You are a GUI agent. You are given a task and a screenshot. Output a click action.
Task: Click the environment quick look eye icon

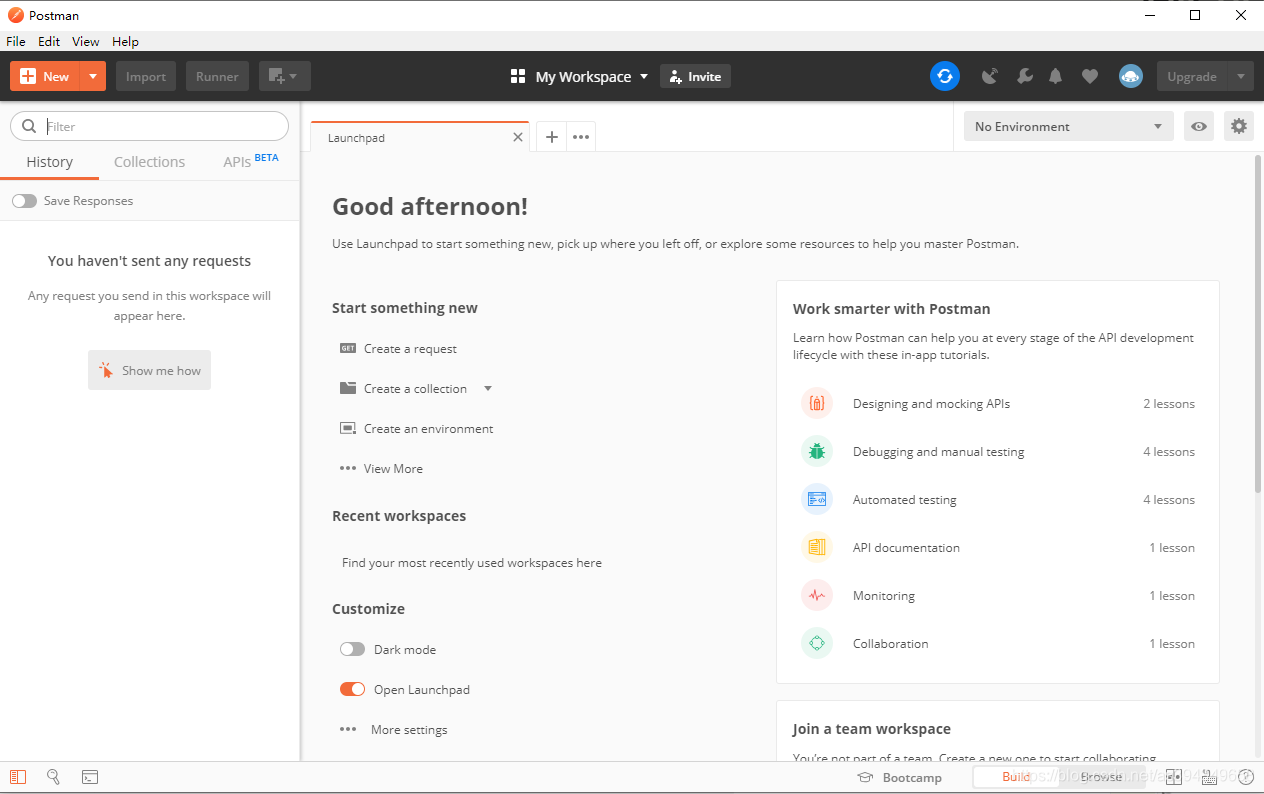coord(1199,126)
